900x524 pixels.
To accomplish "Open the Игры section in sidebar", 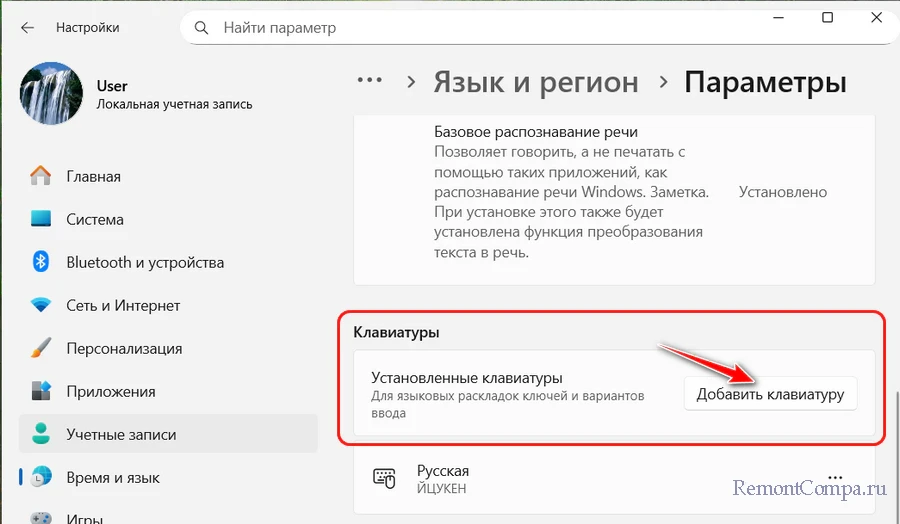I will [x=85, y=518].
